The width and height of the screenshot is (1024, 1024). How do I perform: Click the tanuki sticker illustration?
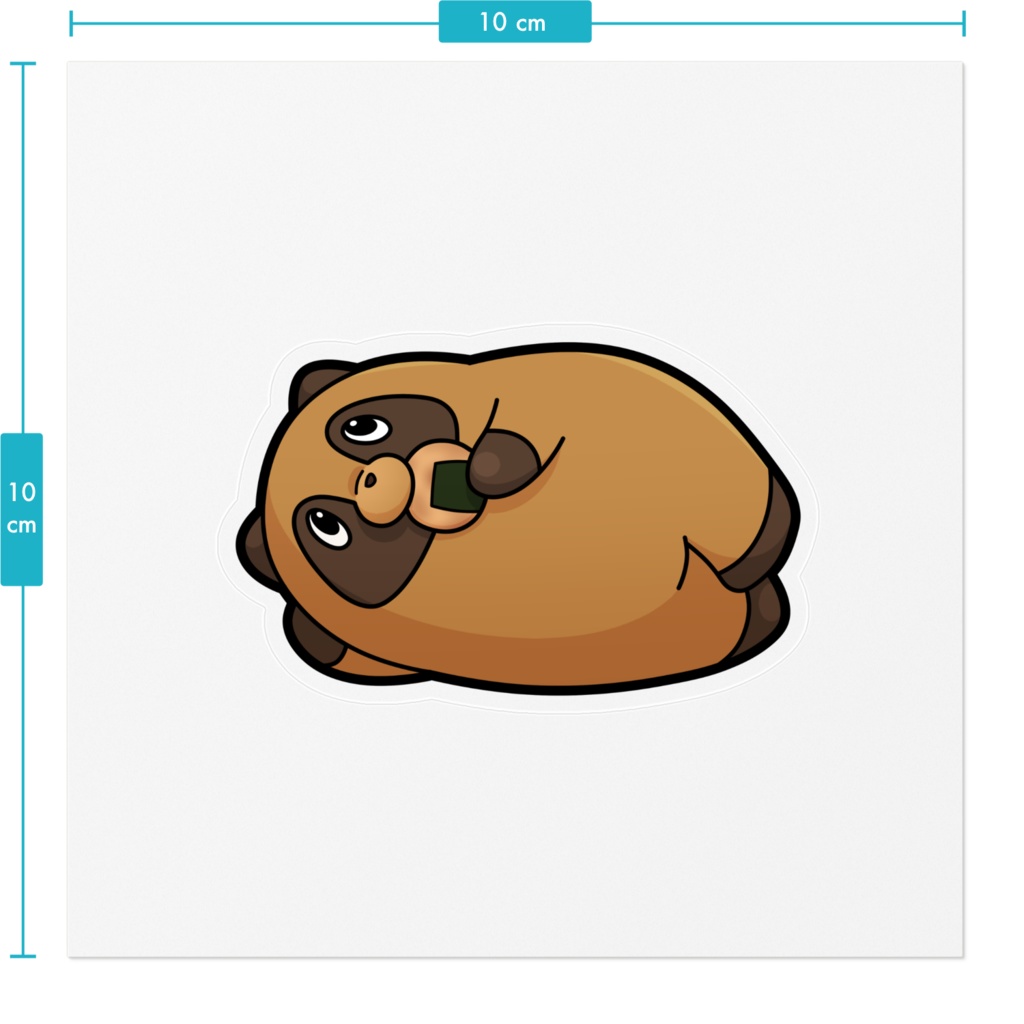point(517,517)
